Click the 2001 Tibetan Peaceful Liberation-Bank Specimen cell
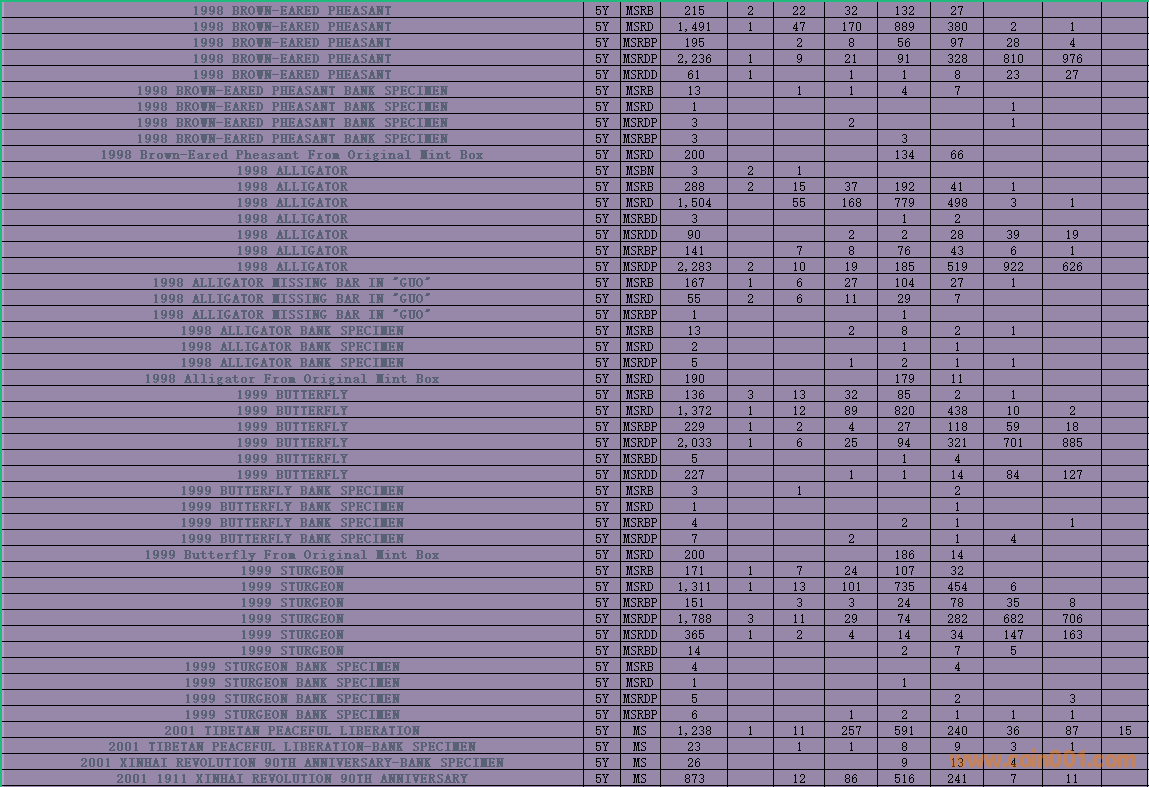 (291, 747)
